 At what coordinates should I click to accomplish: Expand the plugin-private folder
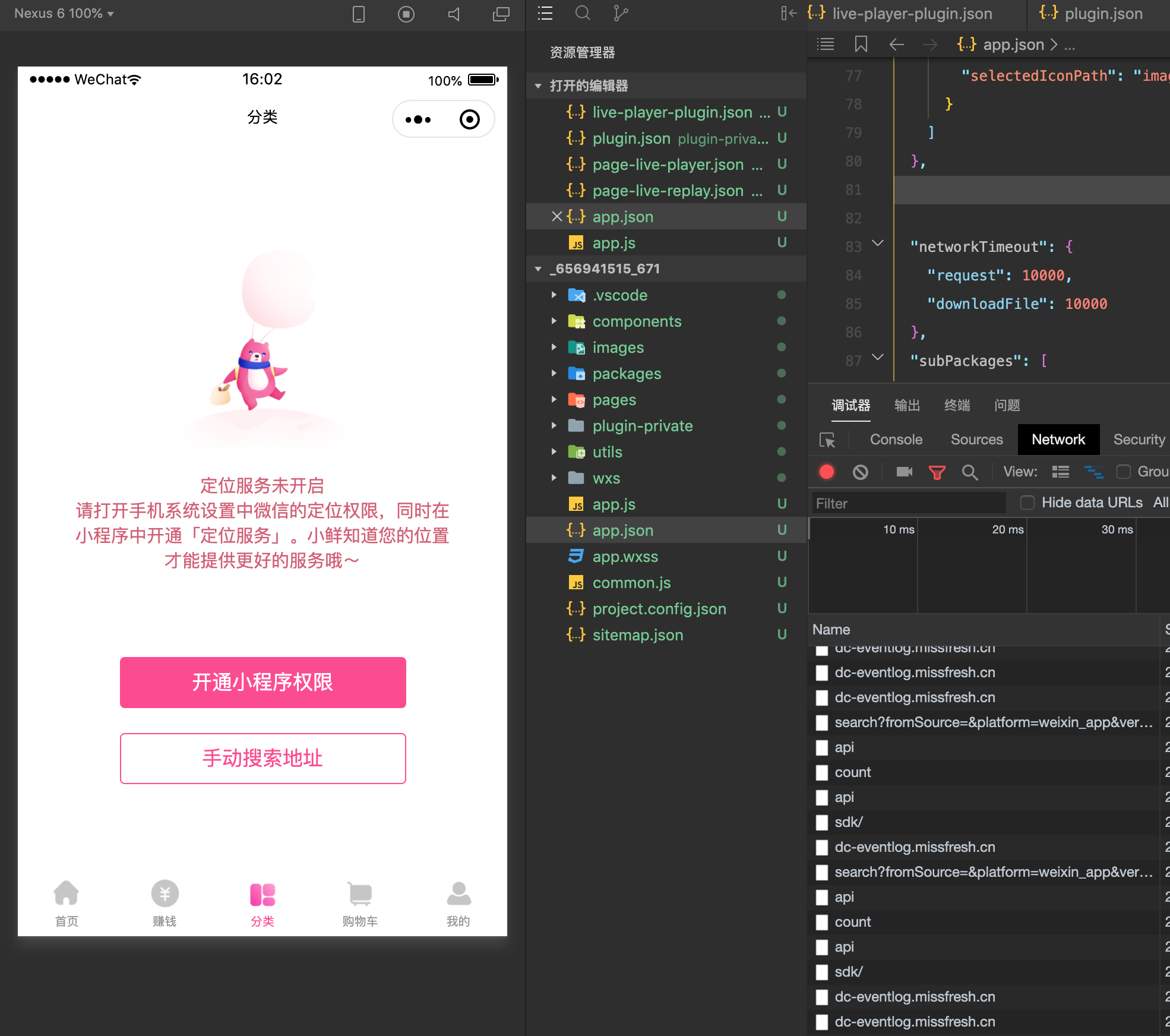coord(554,426)
